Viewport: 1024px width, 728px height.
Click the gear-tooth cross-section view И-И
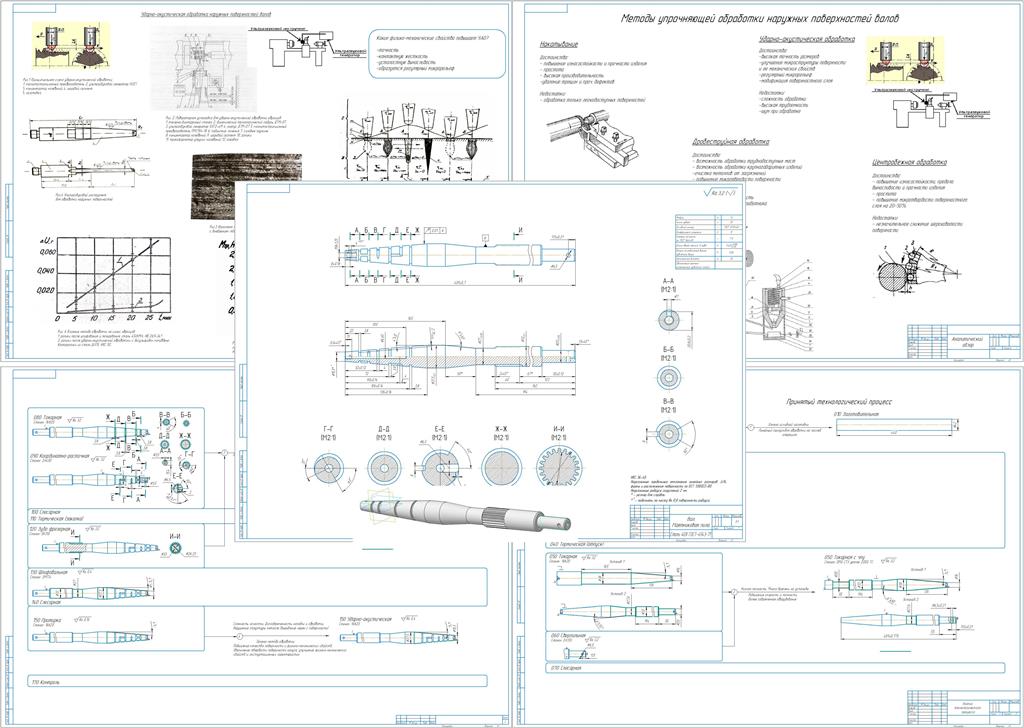pos(559,468)
